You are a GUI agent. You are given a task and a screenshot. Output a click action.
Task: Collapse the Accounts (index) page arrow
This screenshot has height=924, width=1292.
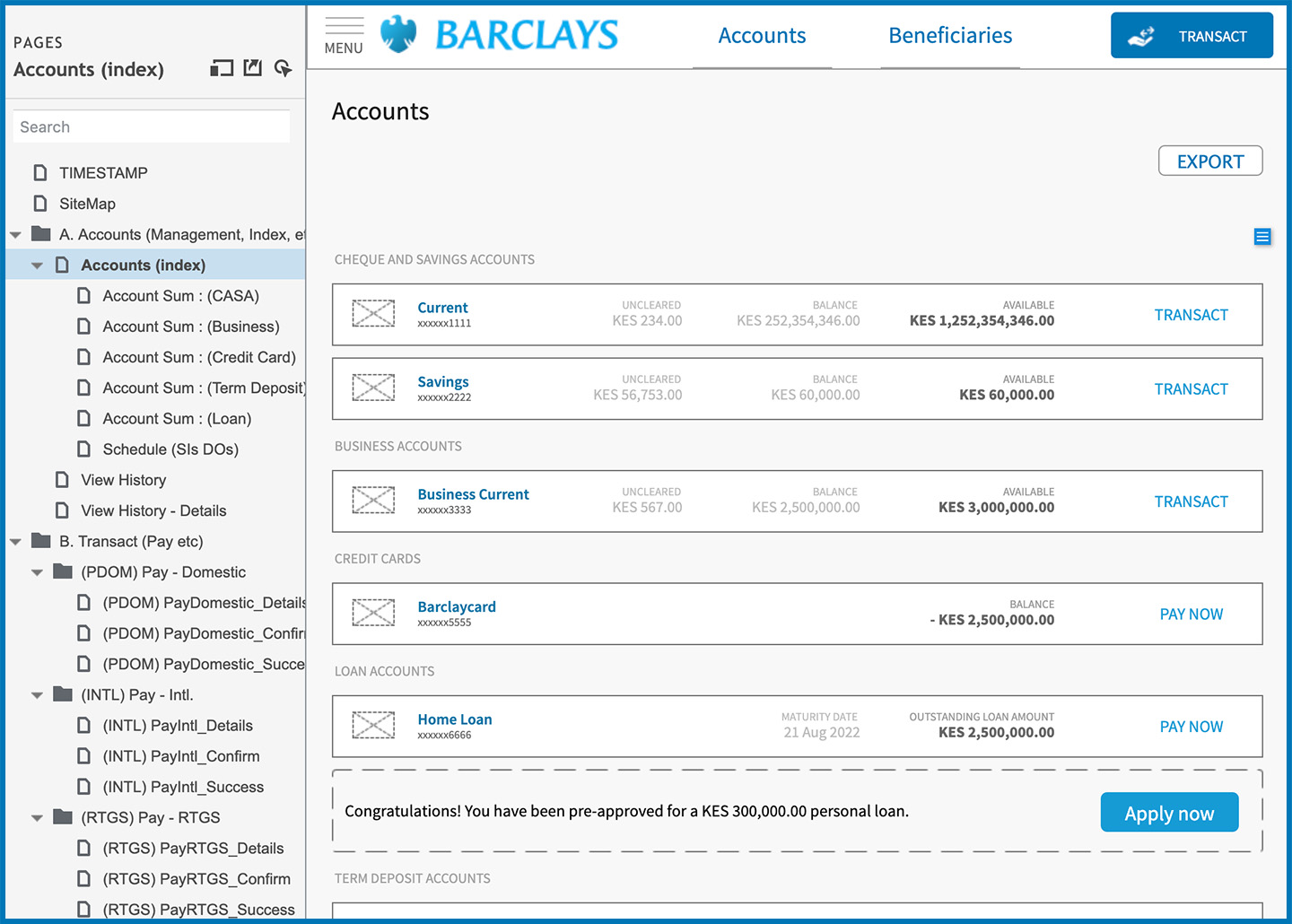pos(37,266)
